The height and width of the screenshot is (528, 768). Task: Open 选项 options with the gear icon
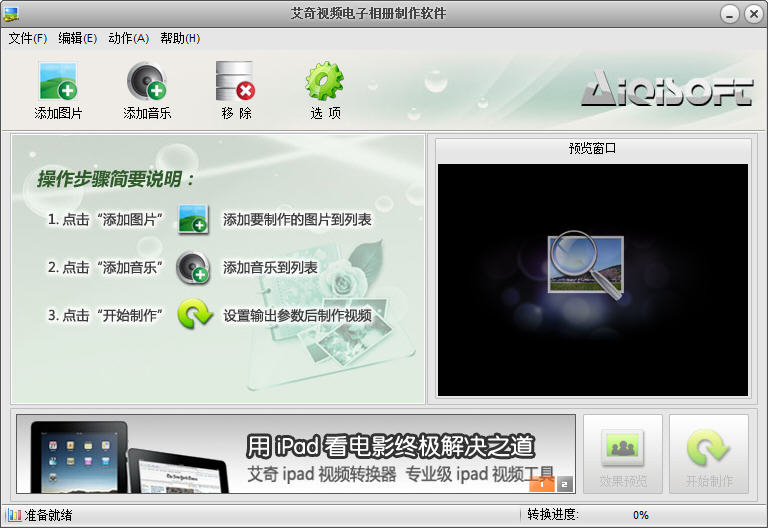324,81
